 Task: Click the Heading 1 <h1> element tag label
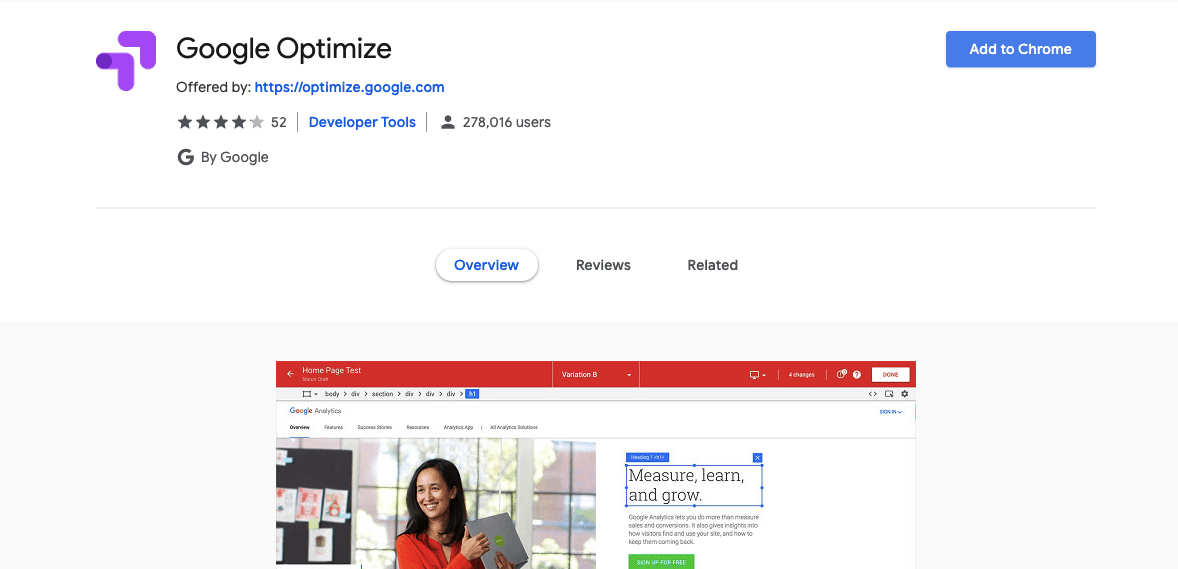[x=647, y=457]
